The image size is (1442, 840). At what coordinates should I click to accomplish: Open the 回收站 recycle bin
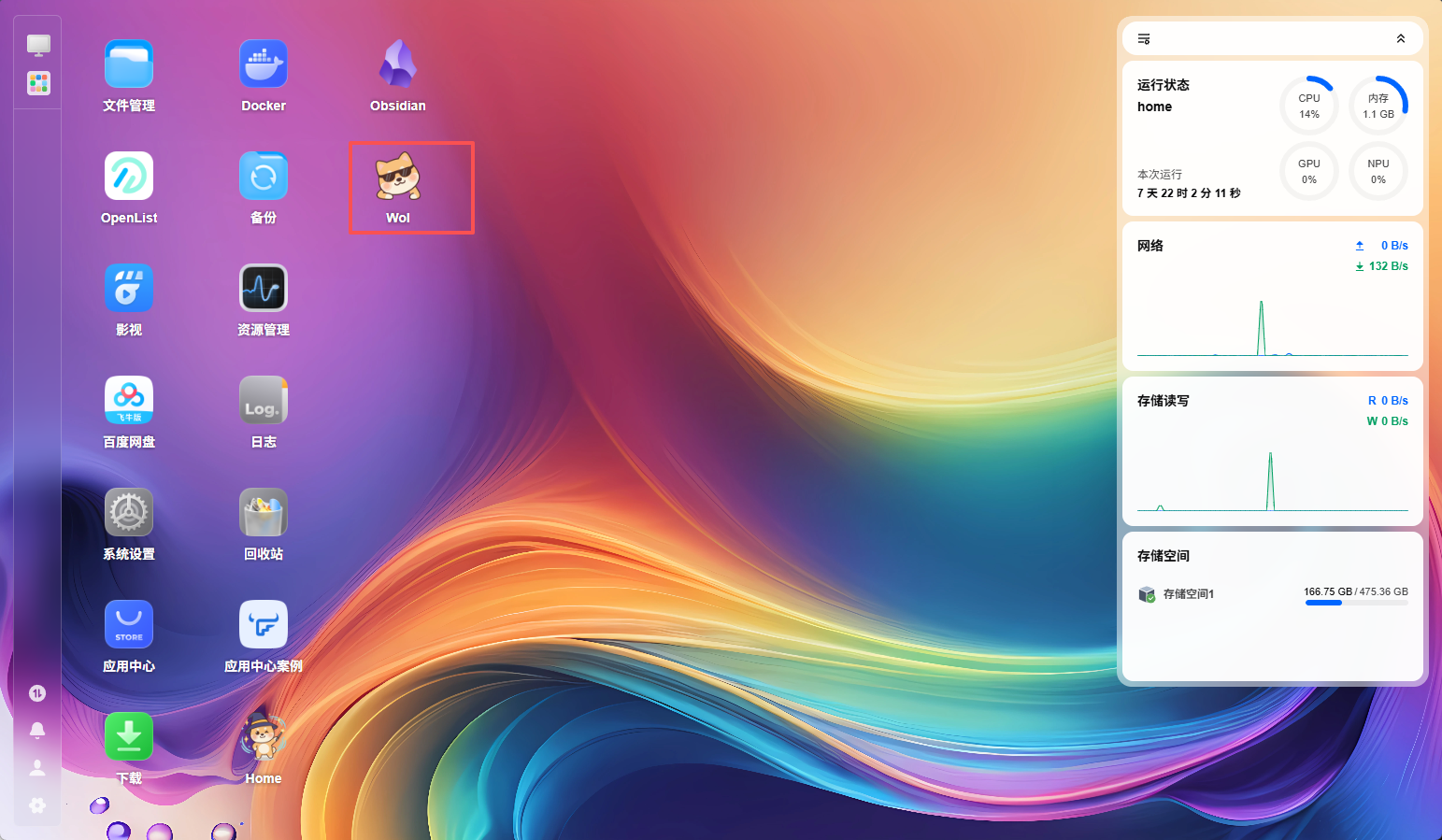(264, 512)
